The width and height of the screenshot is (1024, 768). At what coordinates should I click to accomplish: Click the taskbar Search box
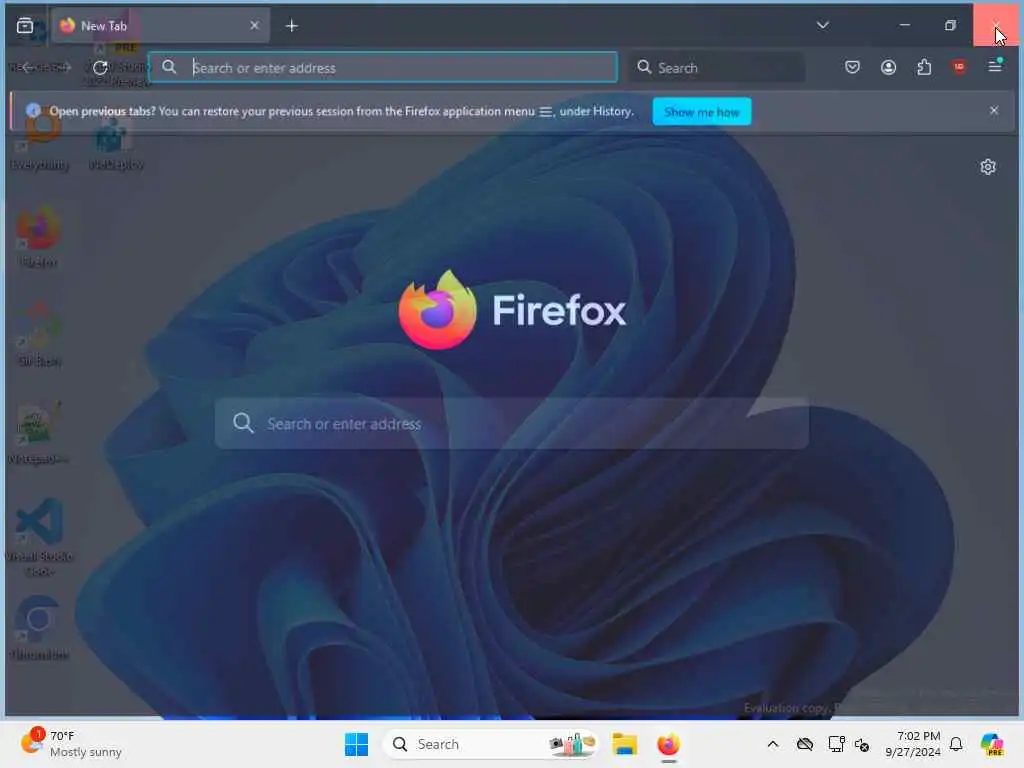[x=490, y=744]
